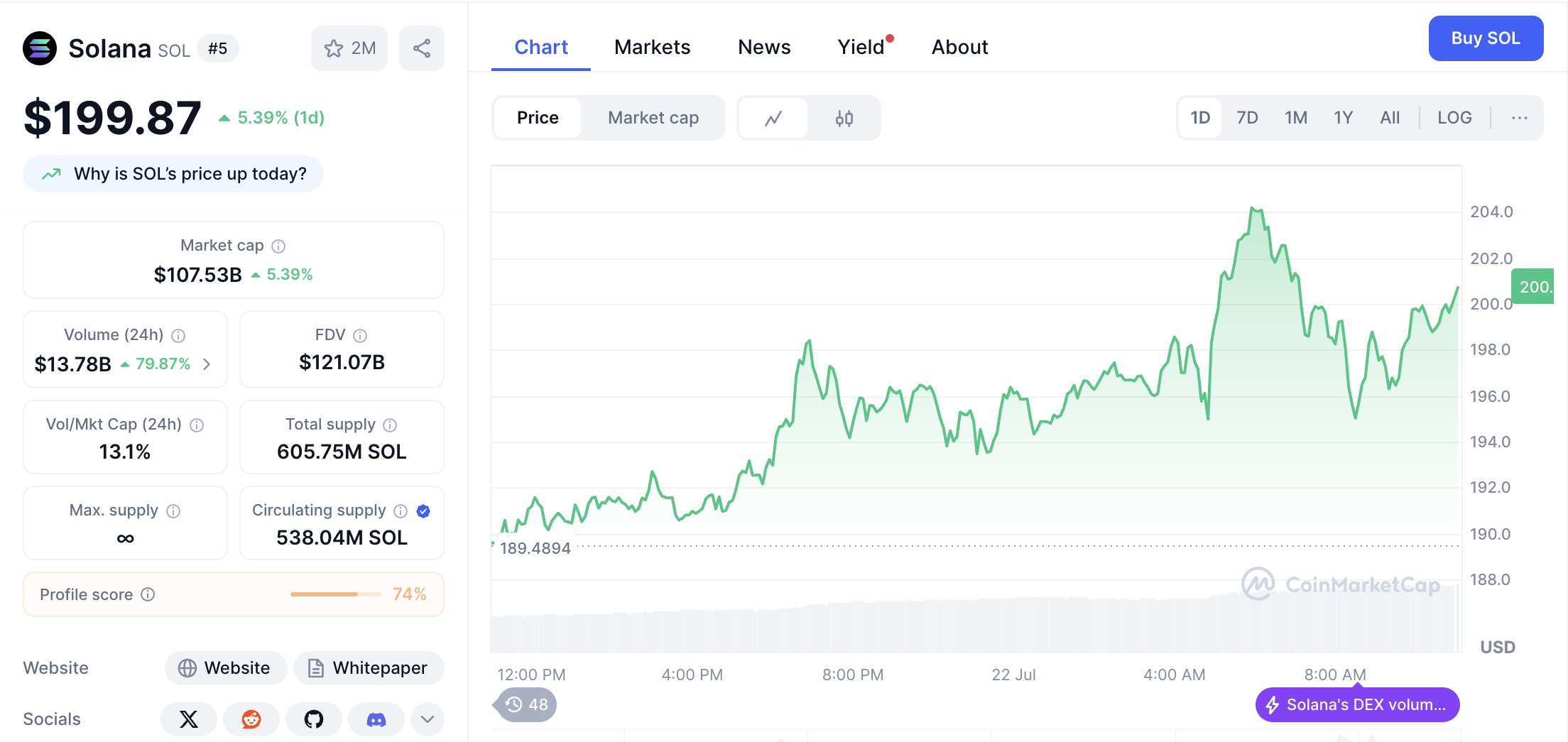This screenshot has width=1568, height=742.
Task: Click the Vol/Mkt Cap info icon
Action: [197, 425]
